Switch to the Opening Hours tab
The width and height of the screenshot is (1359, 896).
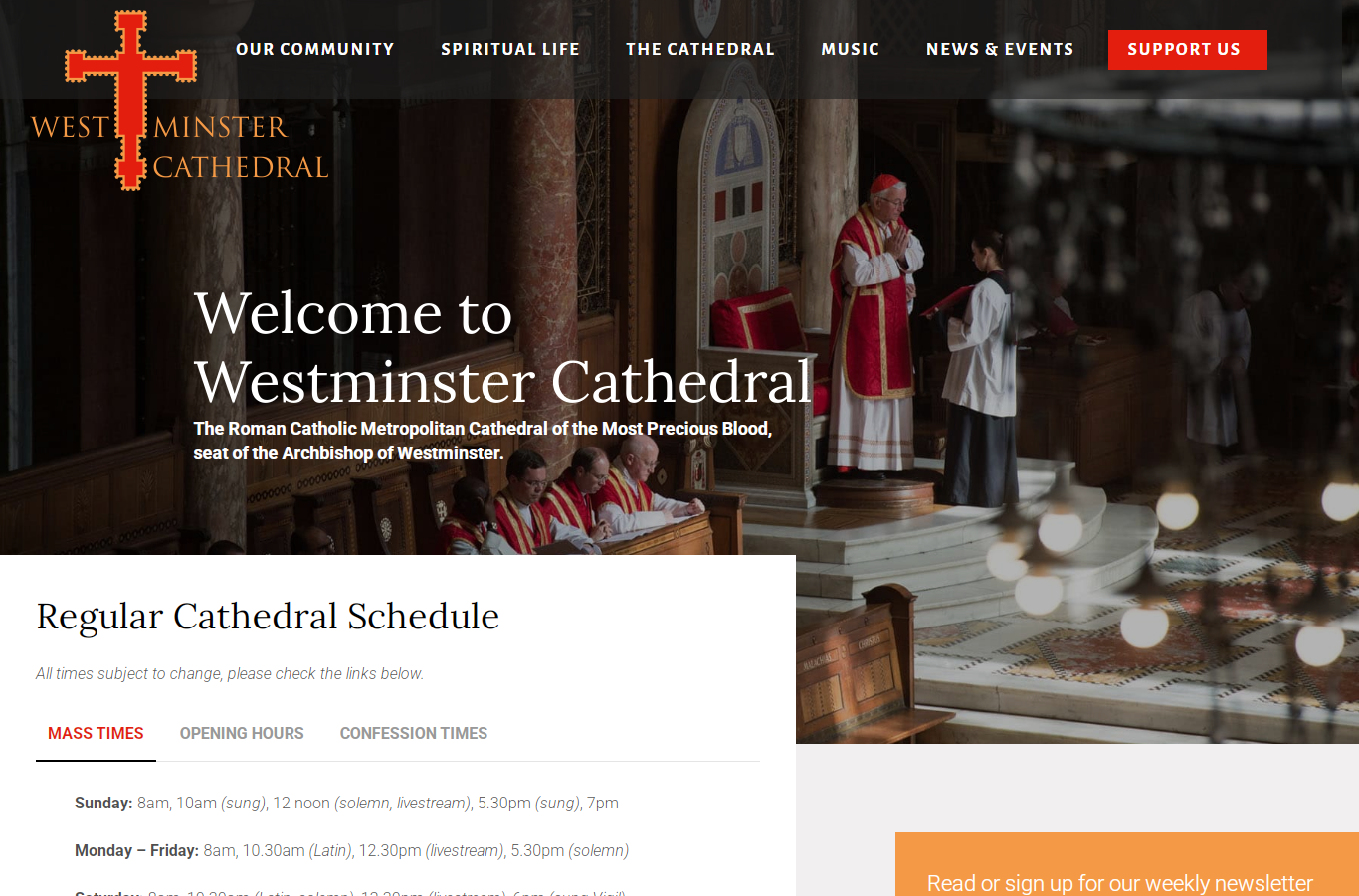(x=242, y=734)
